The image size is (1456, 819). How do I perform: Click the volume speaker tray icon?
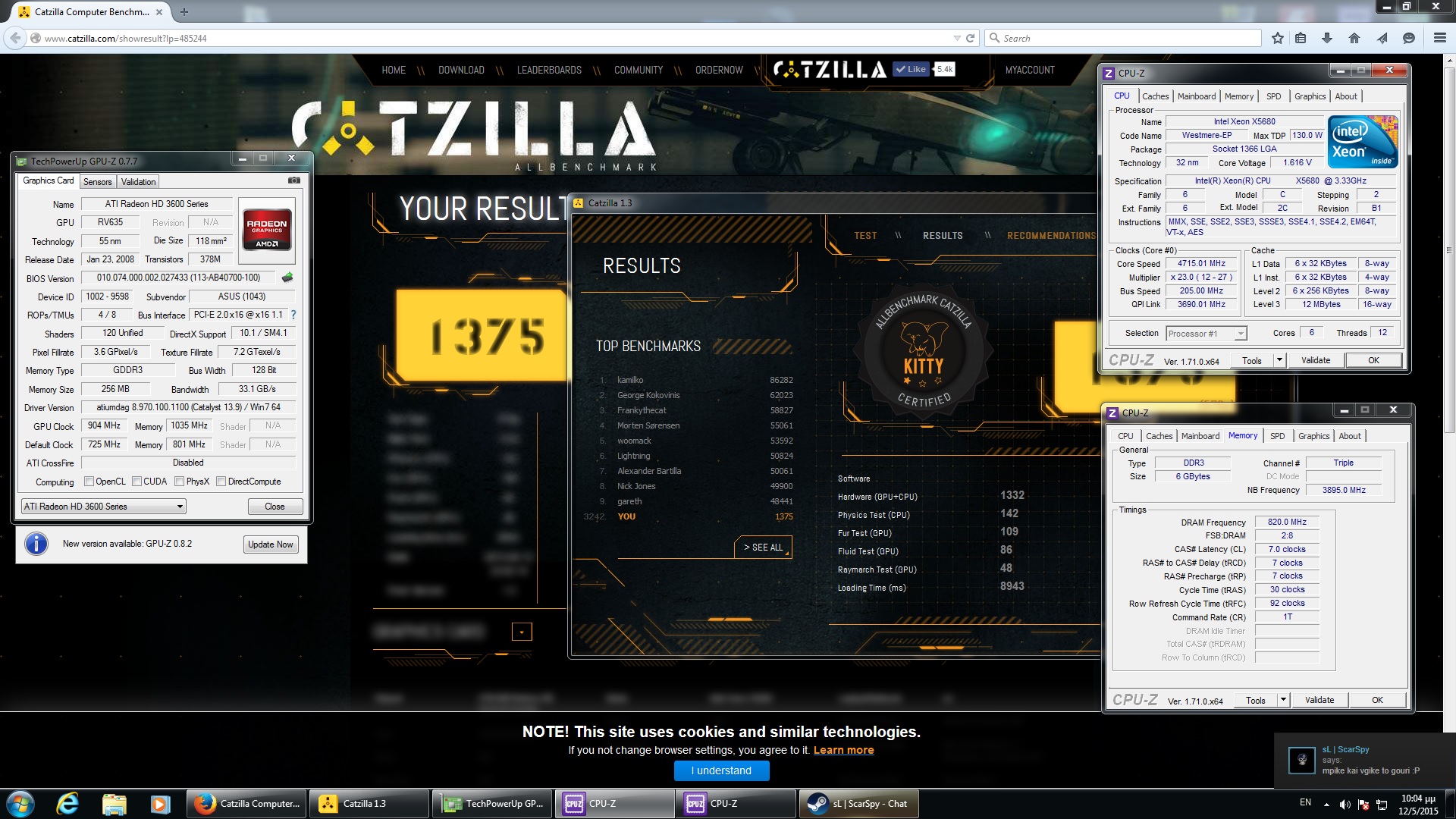pyautogui.click(x=1345, y=804)
